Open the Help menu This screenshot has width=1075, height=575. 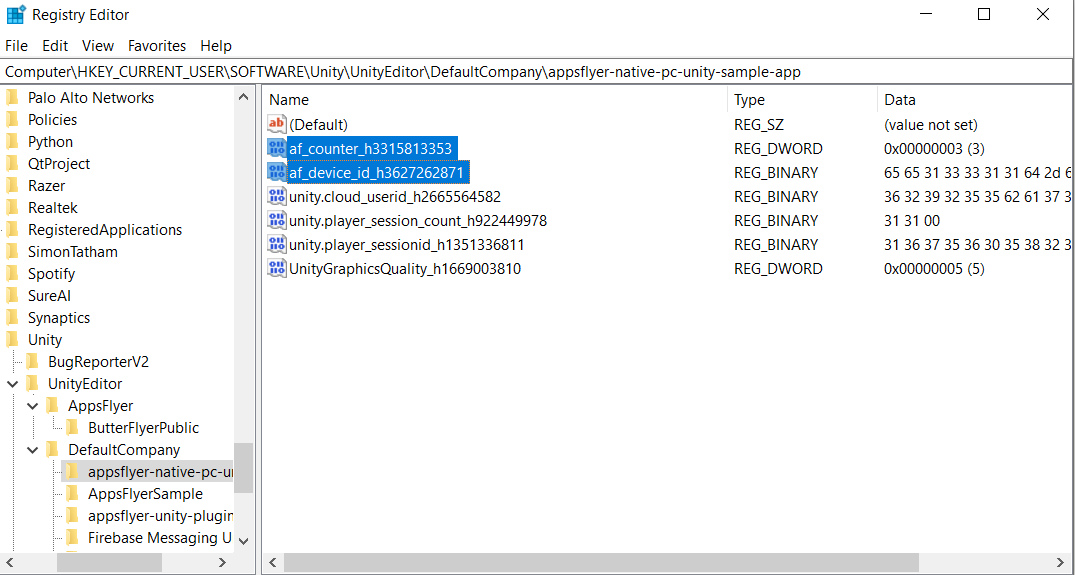click(216, 46)
